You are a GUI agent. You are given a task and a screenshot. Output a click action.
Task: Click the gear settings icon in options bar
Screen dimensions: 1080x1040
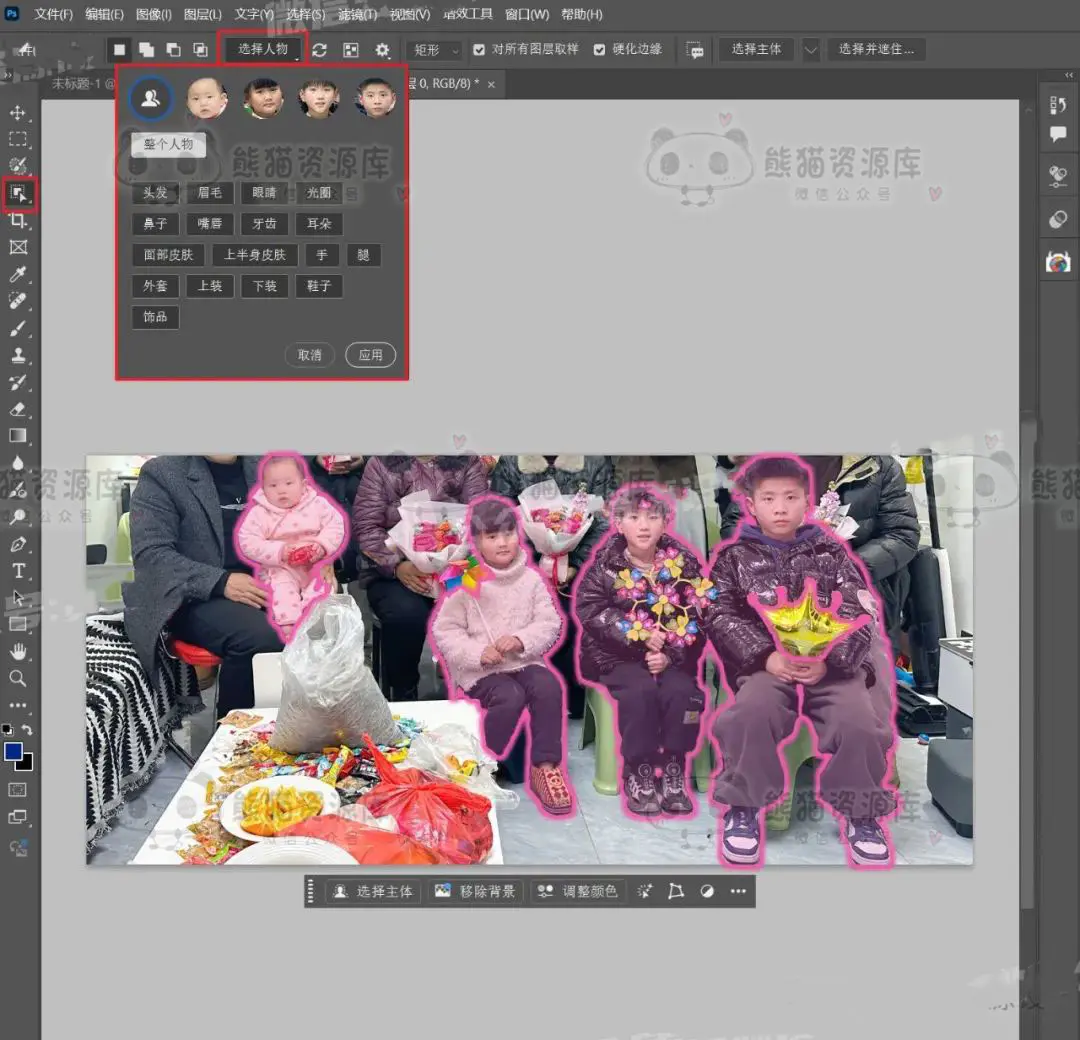tap(382, 50)
